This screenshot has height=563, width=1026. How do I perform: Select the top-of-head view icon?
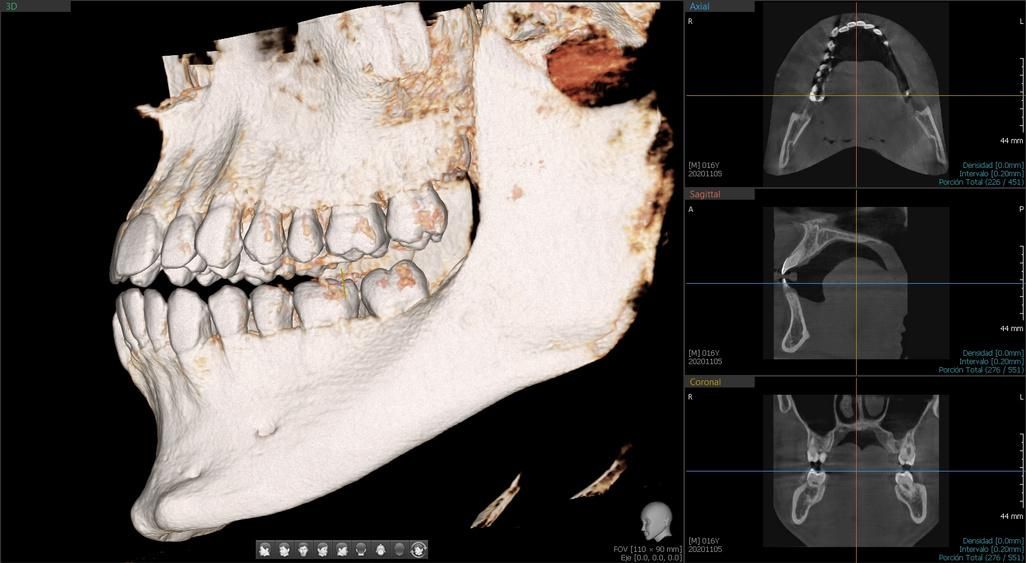[381, 549]
